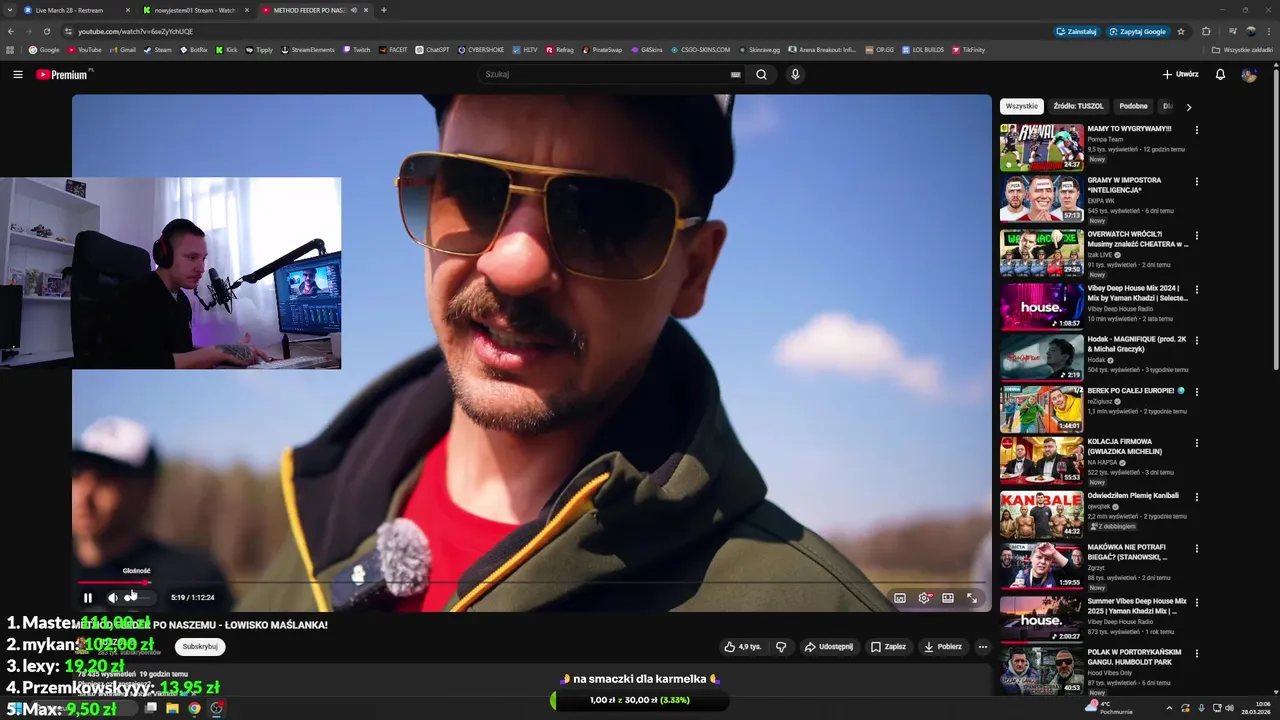Open options for MAMY TO WYGRYWAMY!!! video
The height and width of the screenshot is (720, 1280).
click(x=1196, y=130)
